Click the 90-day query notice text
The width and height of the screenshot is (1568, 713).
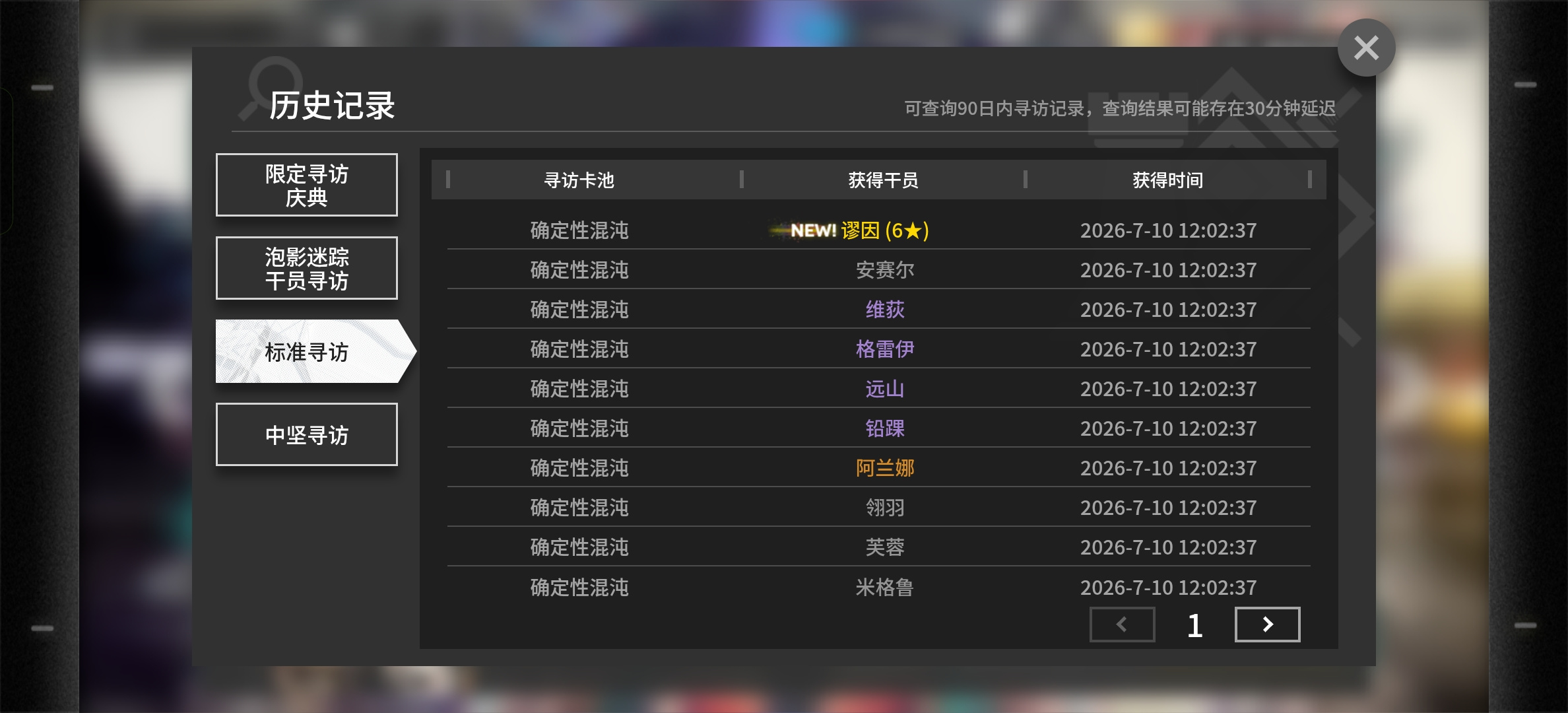[1120, 108]
